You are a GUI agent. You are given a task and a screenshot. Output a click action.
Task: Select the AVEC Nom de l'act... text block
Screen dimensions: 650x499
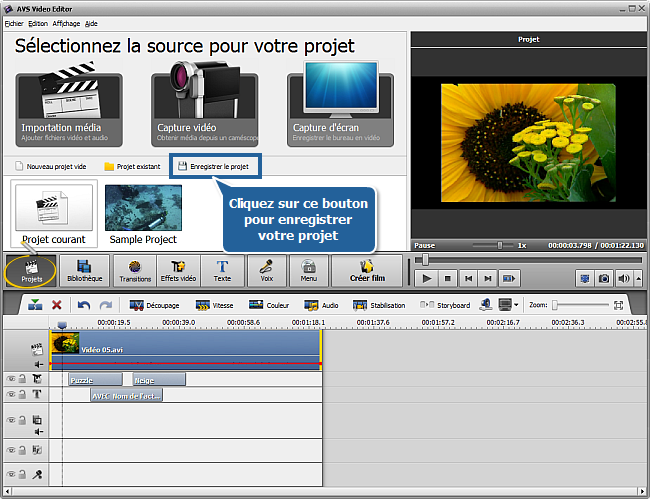(x=126, y=395)
